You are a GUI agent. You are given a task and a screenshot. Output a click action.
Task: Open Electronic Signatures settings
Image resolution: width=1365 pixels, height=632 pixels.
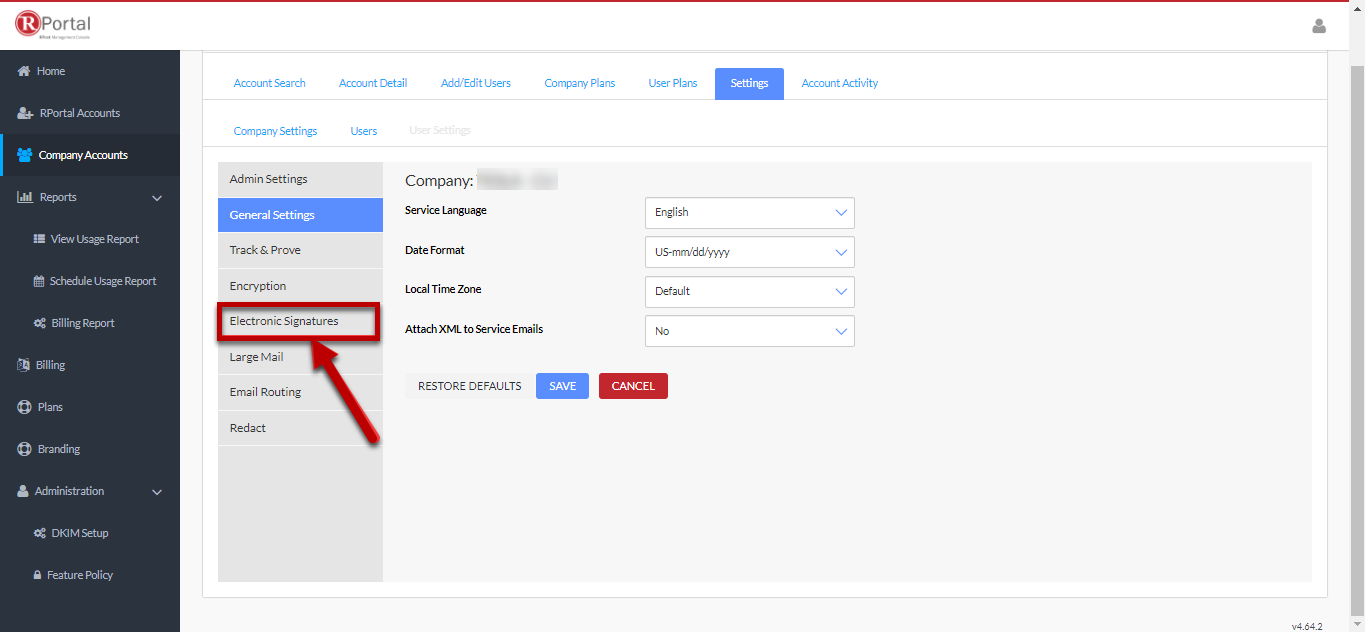[x=300, y=321]
